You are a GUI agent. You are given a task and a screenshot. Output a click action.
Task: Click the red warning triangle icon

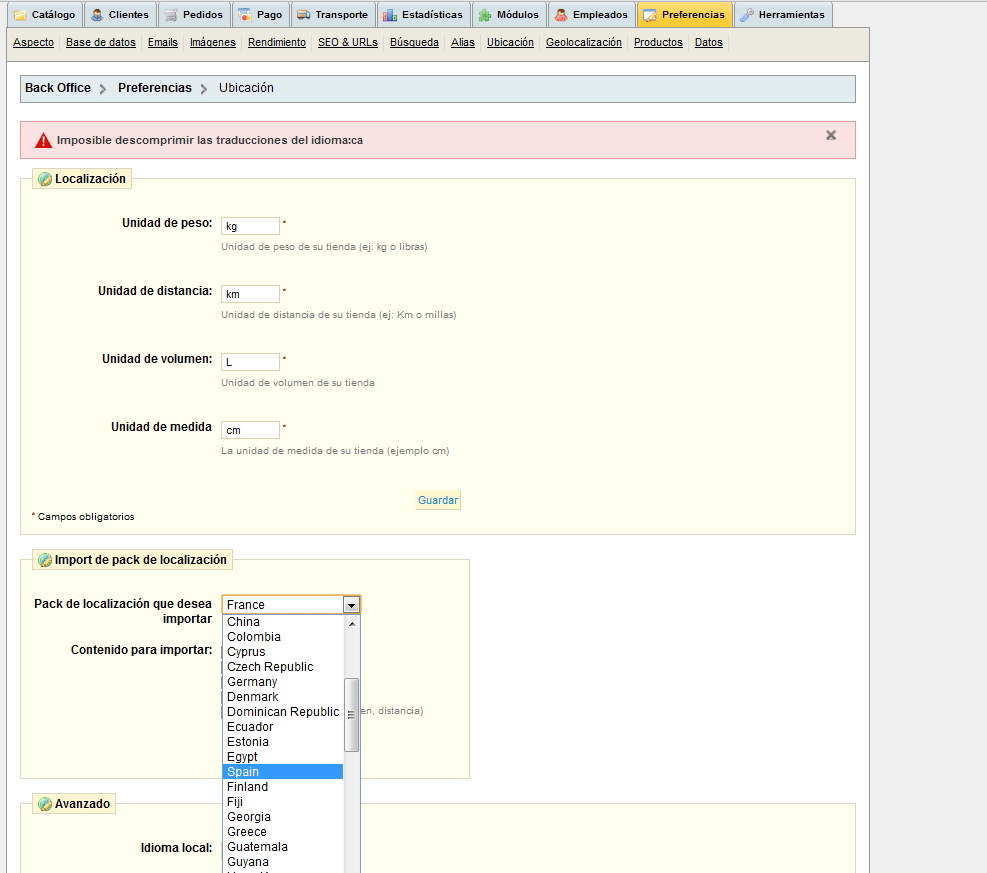click(43, 141)
